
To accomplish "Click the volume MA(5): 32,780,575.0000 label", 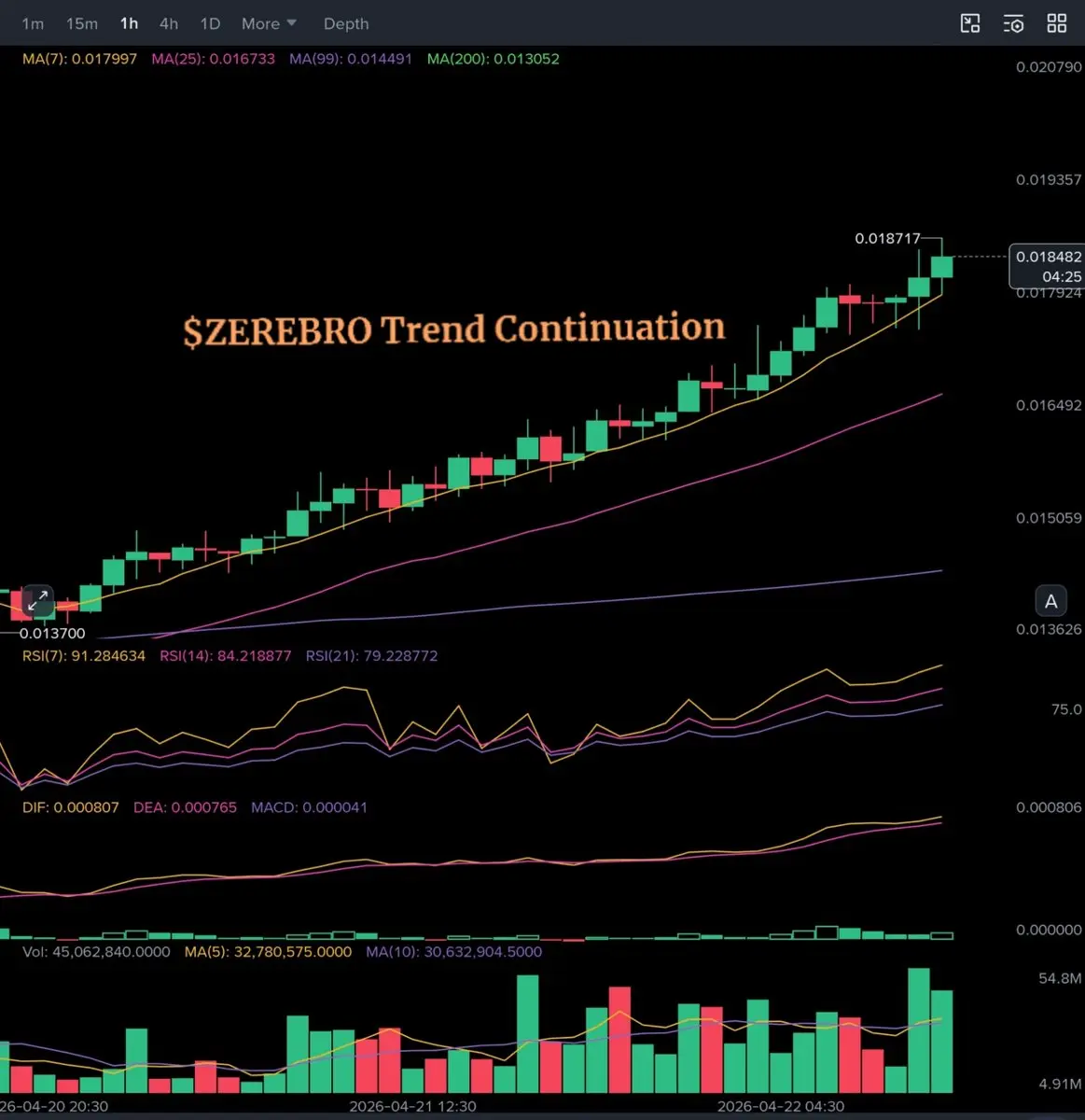I will tap(268, 952).
